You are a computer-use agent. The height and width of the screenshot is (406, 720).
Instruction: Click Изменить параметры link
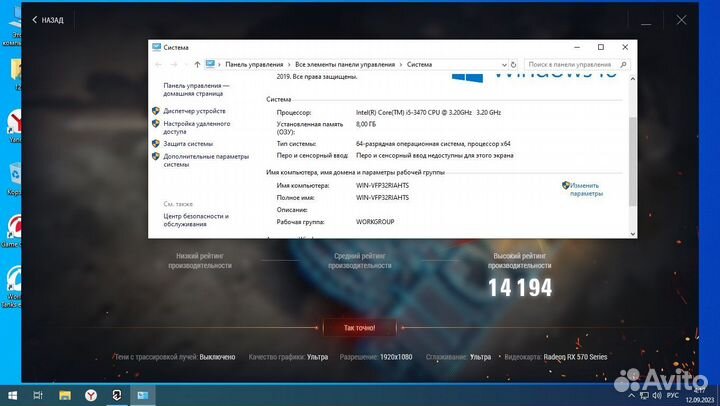coord(586,189)
